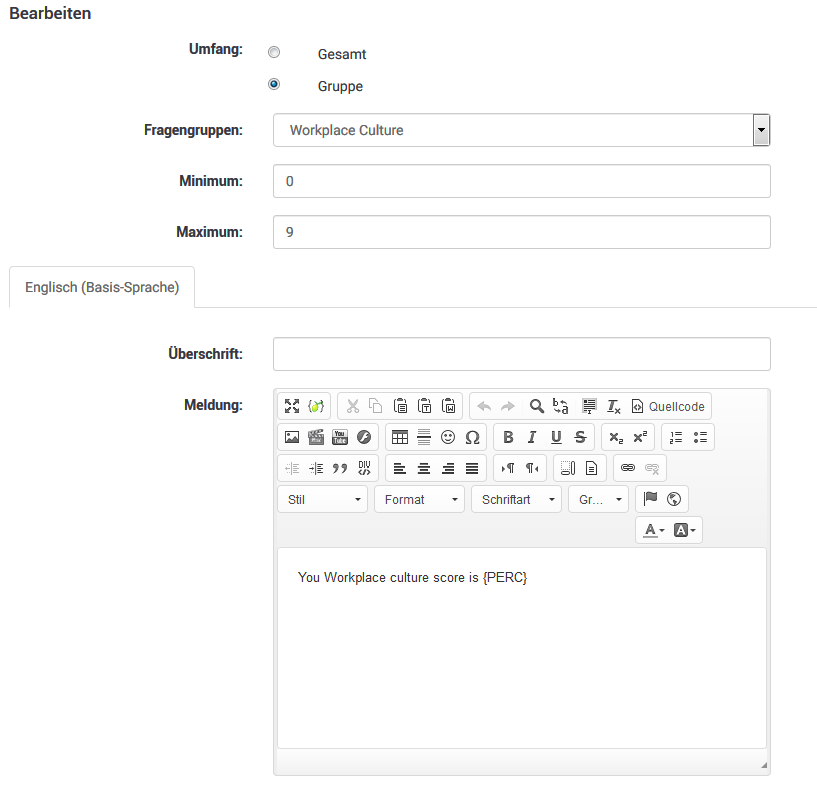Insert a hyperlink

coord(628,468)
